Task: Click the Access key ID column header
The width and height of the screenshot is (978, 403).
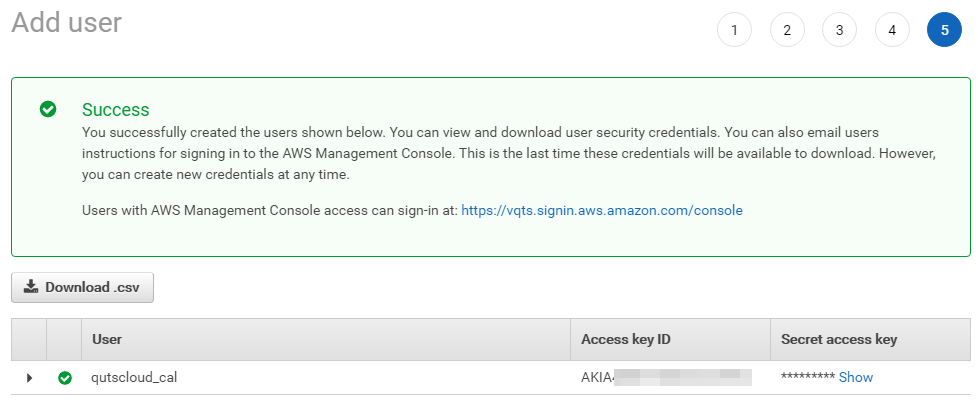Action: coord(625,340)
